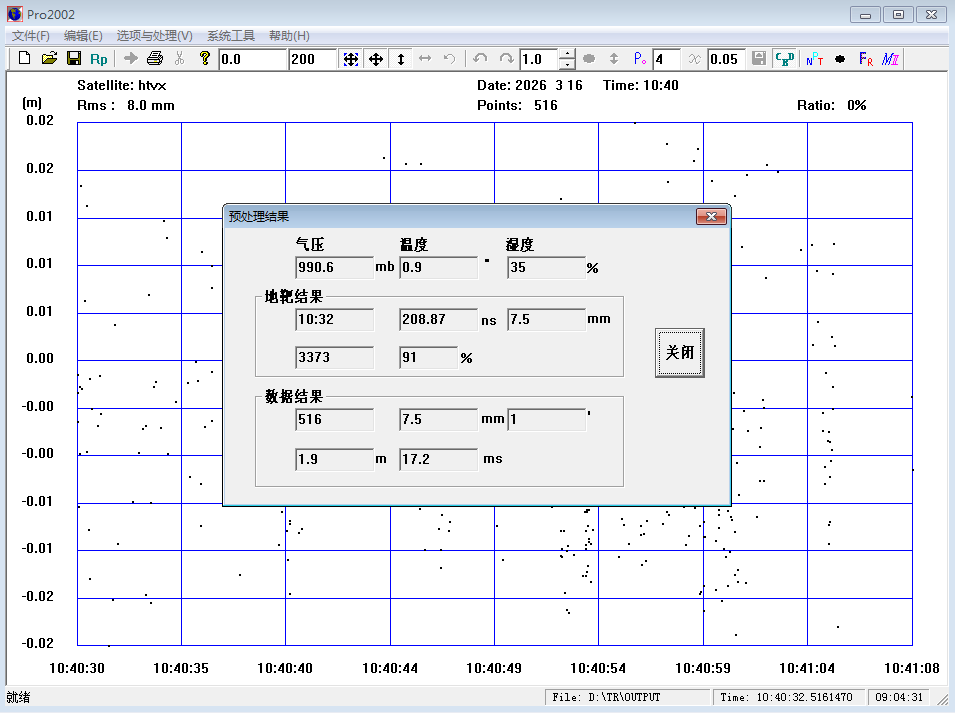Click the floppy disk save icon
The width and height of the screenshot is (955, 713).
(x=74, y=59)
